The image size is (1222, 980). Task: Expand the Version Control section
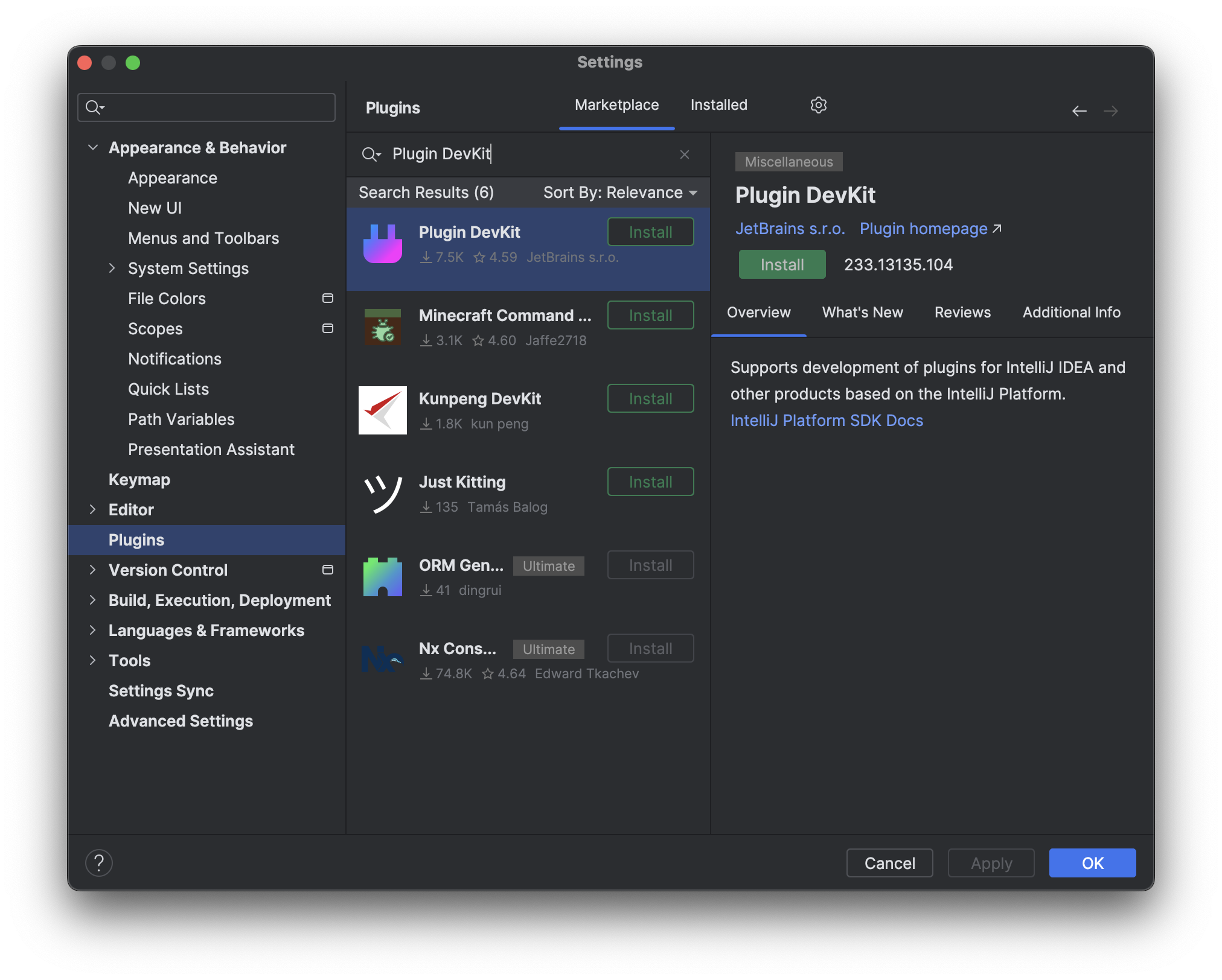[92, 570]
